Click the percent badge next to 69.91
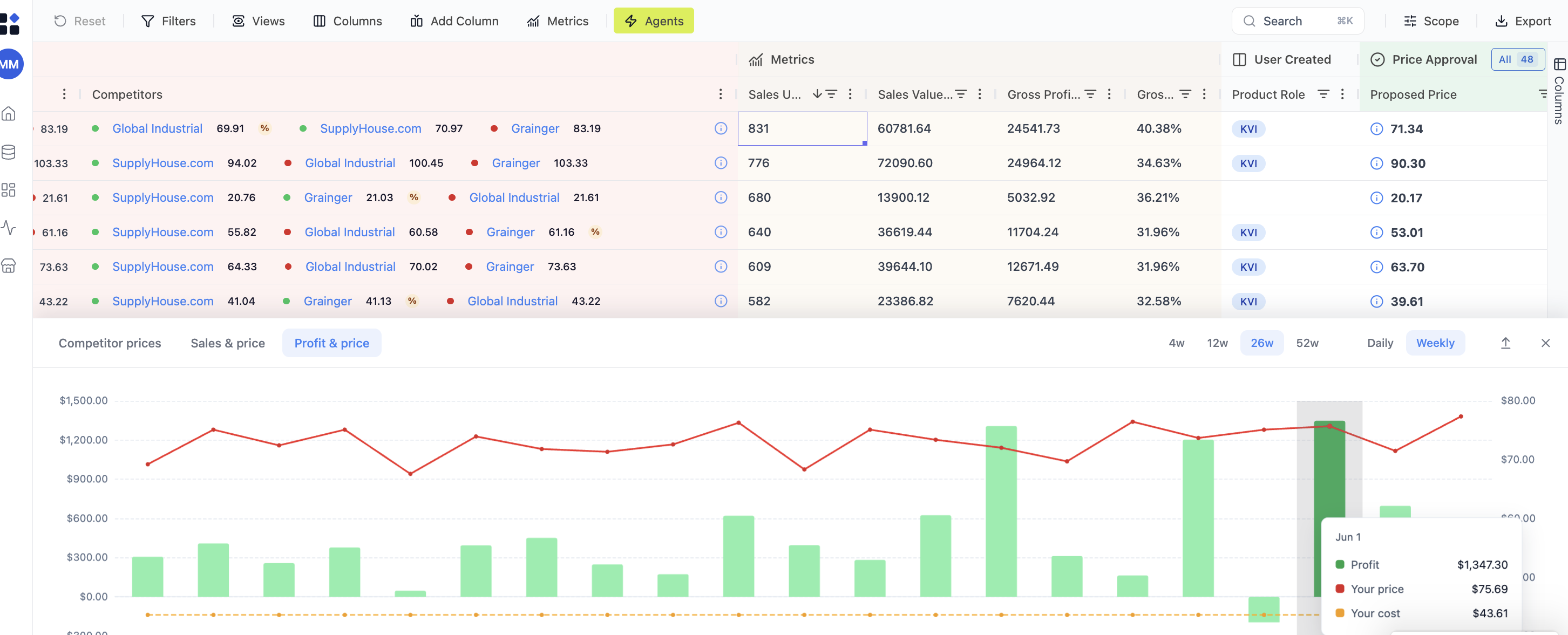Screen dimensions: 1568x635 (x=265, y=128)
